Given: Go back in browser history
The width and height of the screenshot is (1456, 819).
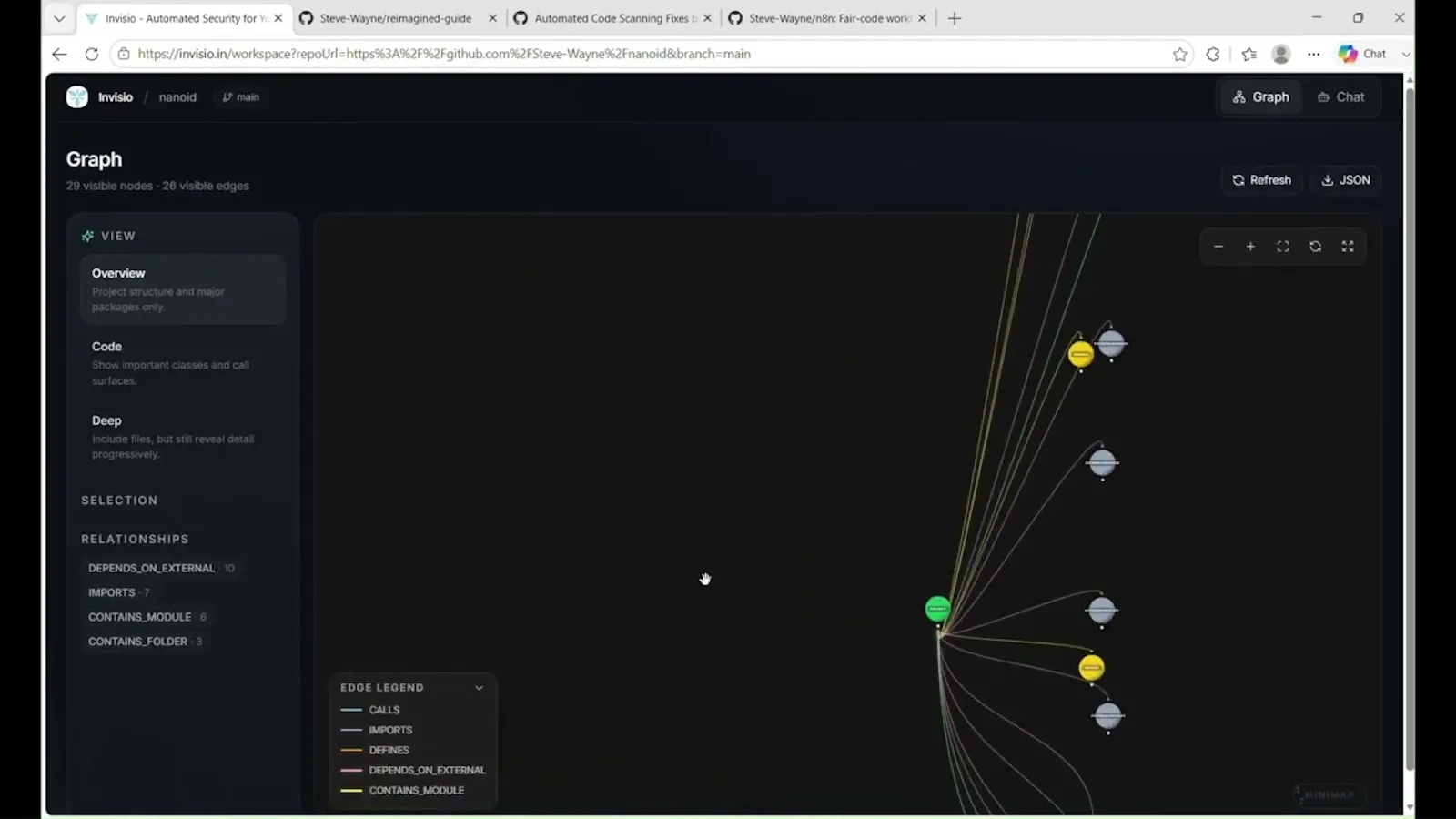Looking at the screenshot, I should click(x=59, y=54).
